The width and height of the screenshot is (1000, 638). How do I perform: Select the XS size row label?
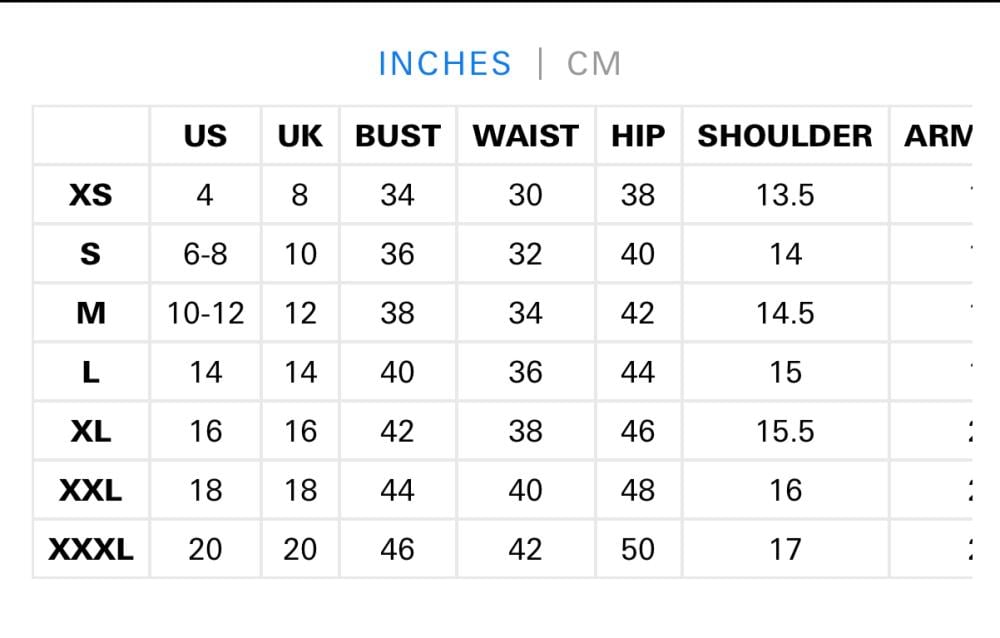91,195
